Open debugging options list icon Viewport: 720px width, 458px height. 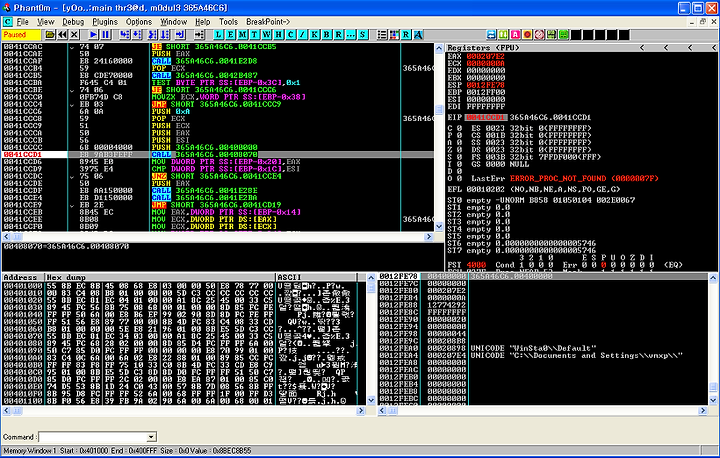[x=382, y=34]
